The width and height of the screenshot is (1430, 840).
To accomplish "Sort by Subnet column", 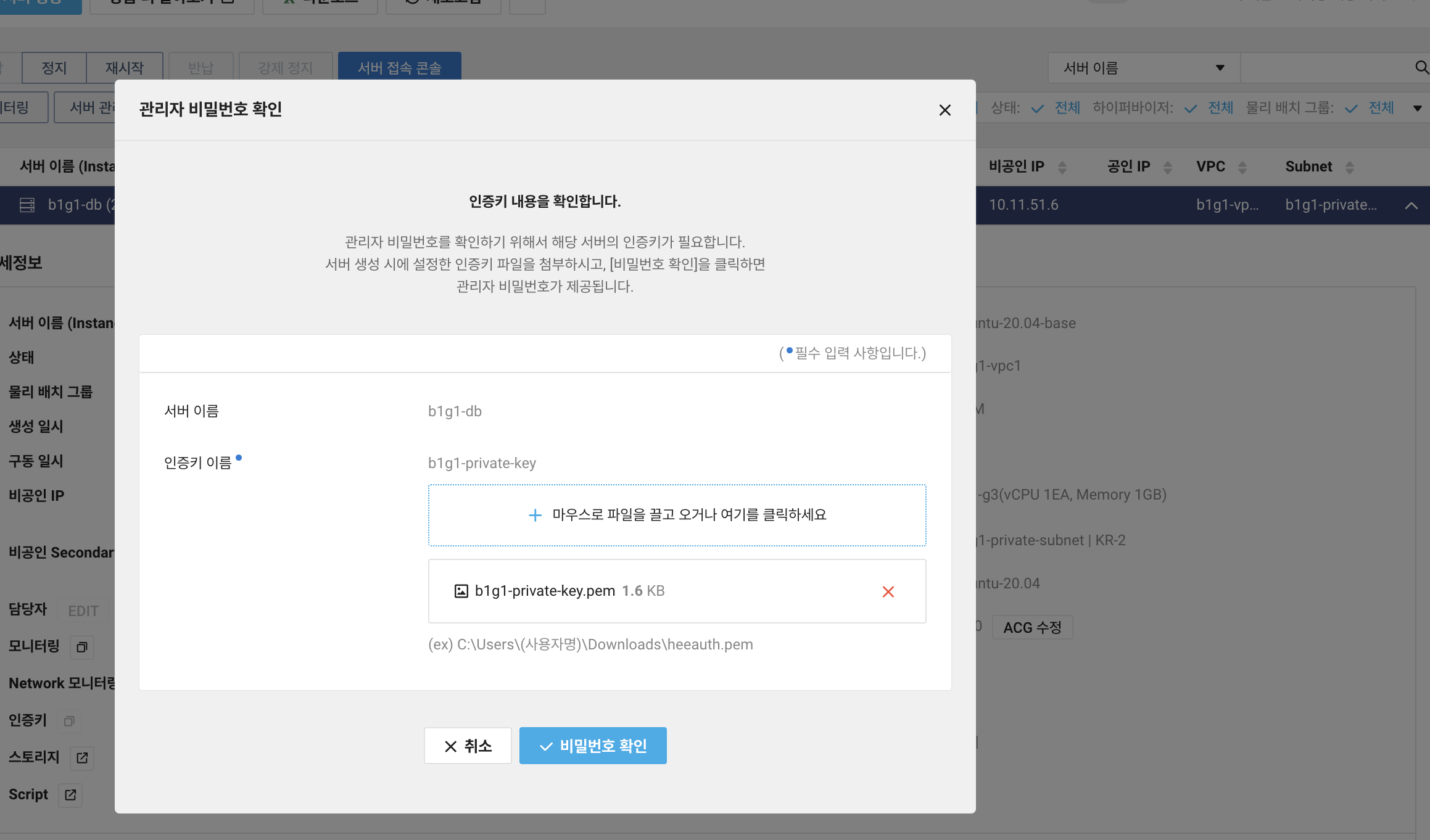I will coord(1349,167).
